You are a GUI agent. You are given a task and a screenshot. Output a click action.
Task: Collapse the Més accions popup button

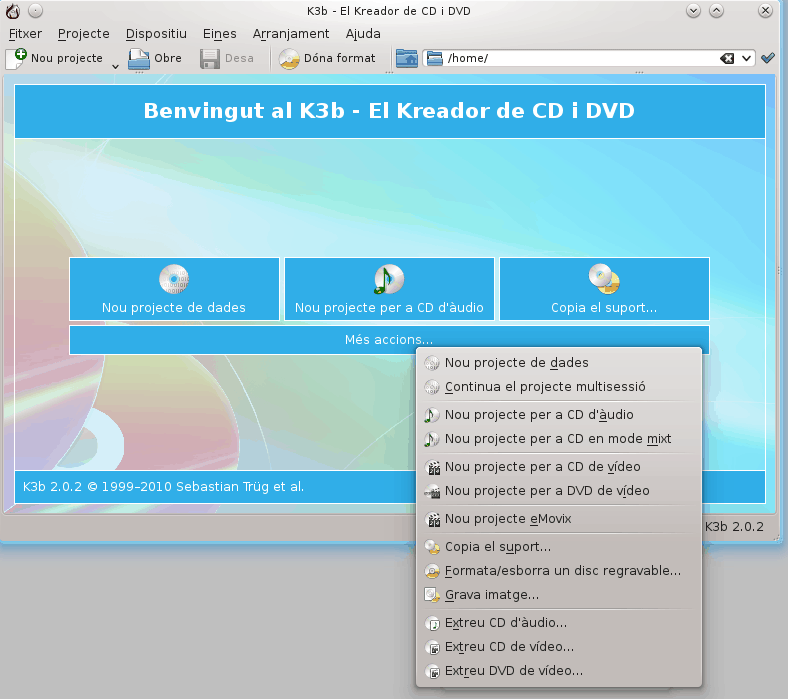[389, 340]
